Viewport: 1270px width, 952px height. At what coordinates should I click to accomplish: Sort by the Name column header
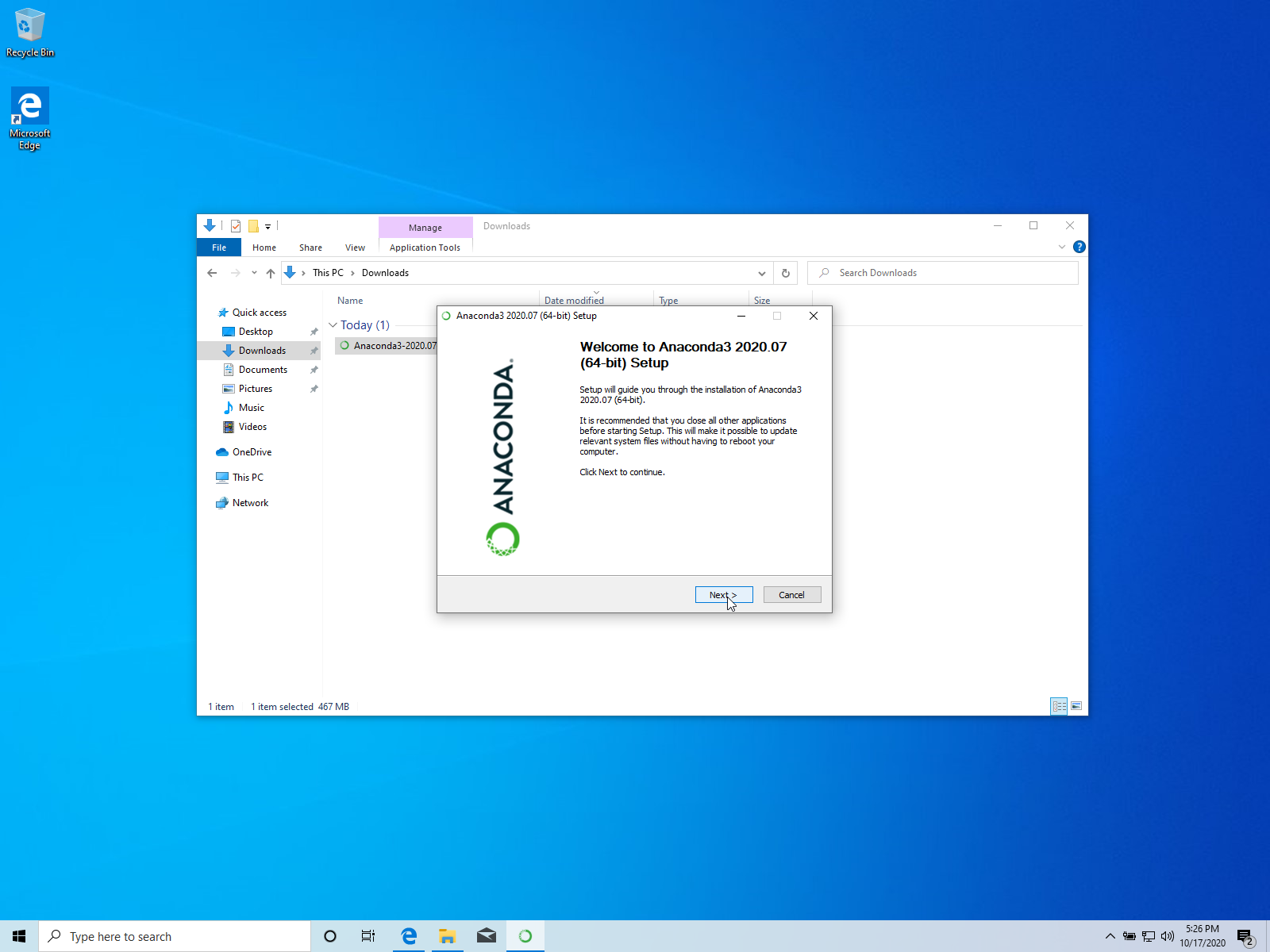350,301
